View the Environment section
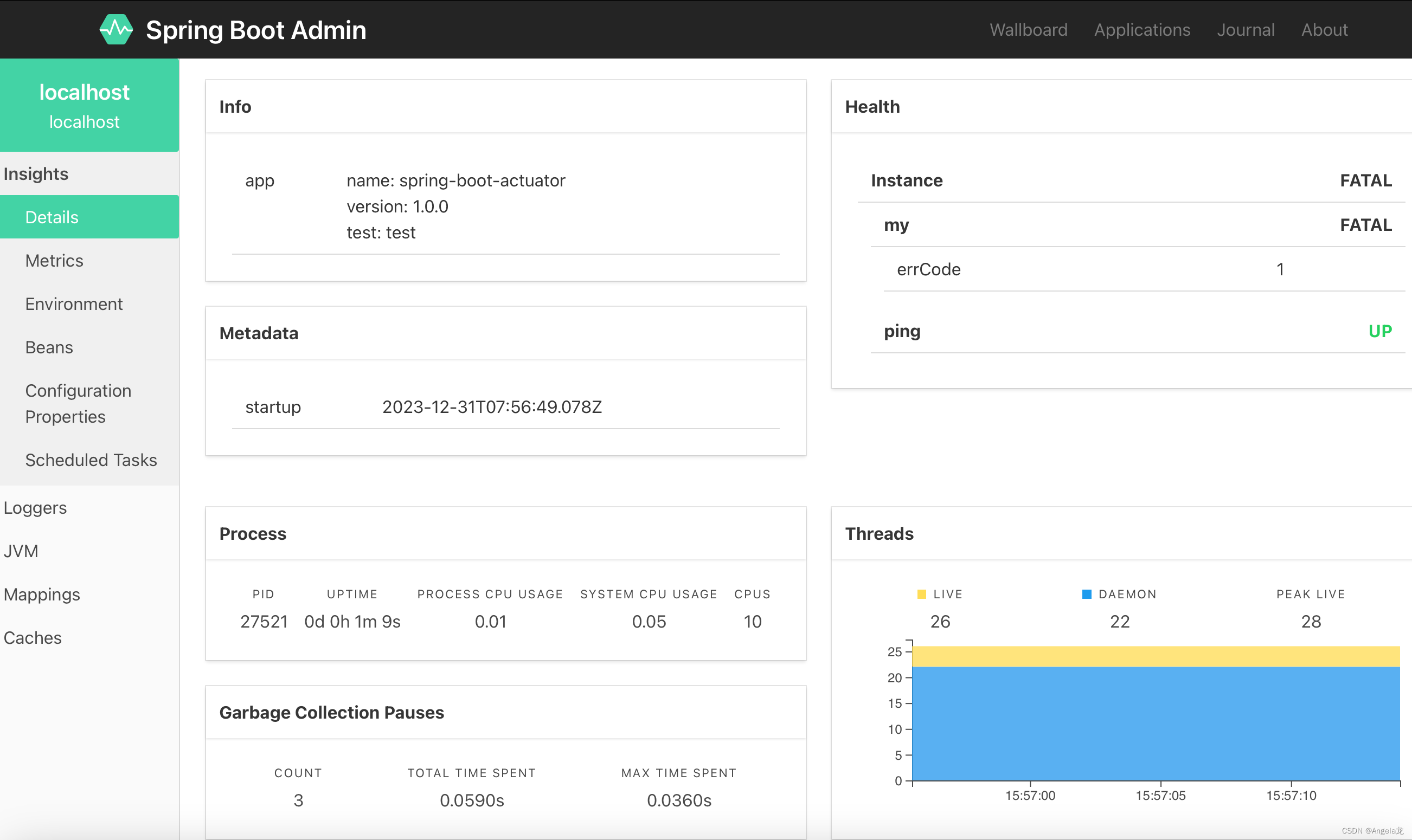The height and width of the screenshot is (840, 1412). coord(73,304)
